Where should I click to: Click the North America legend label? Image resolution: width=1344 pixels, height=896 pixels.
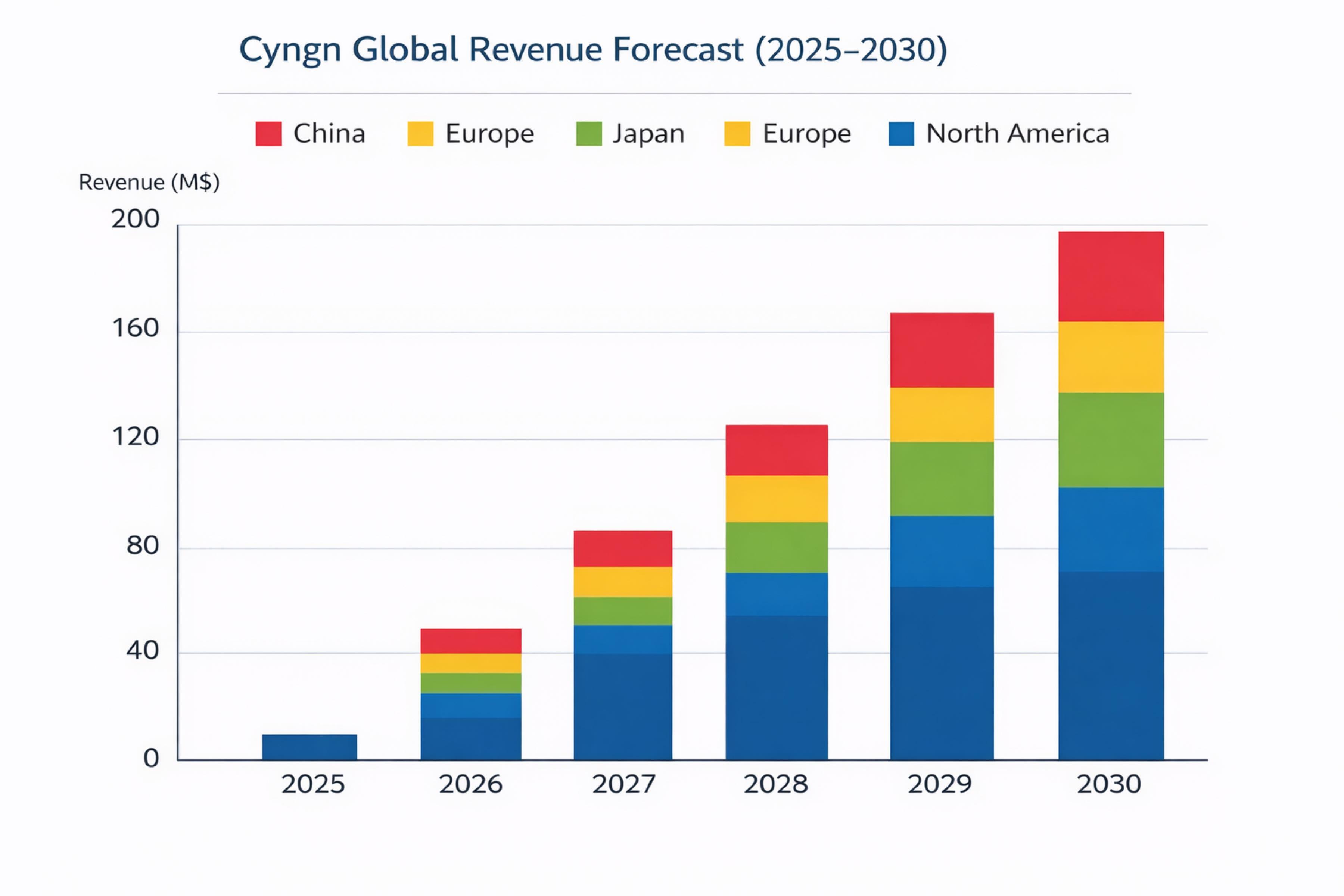[x=1017, y=134]
